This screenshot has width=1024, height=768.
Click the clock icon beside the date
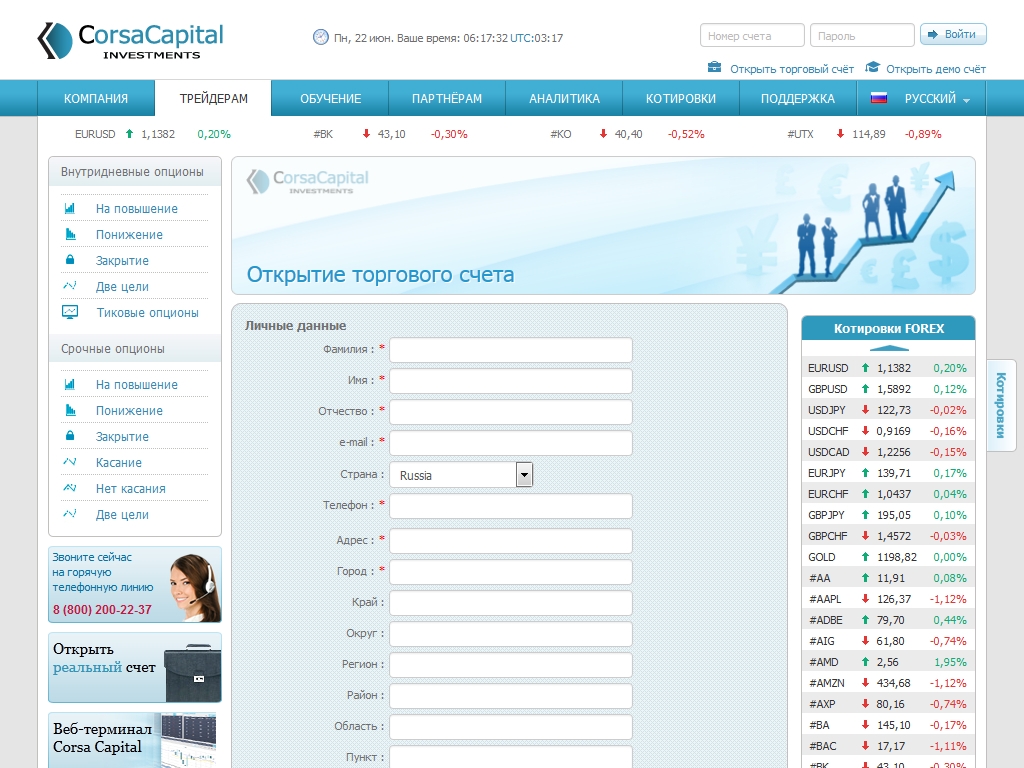320,37
